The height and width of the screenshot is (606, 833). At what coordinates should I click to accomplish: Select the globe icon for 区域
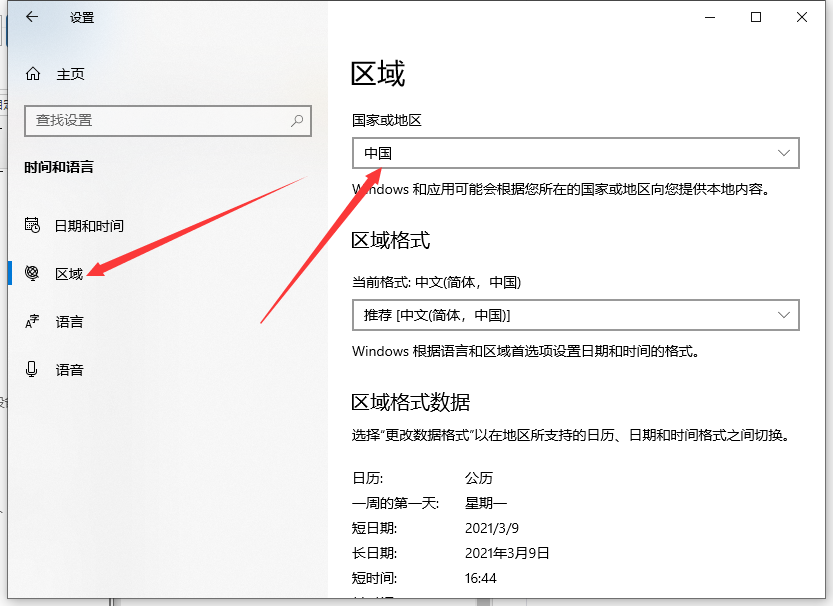pyautogui.click(x=32, y=273)
